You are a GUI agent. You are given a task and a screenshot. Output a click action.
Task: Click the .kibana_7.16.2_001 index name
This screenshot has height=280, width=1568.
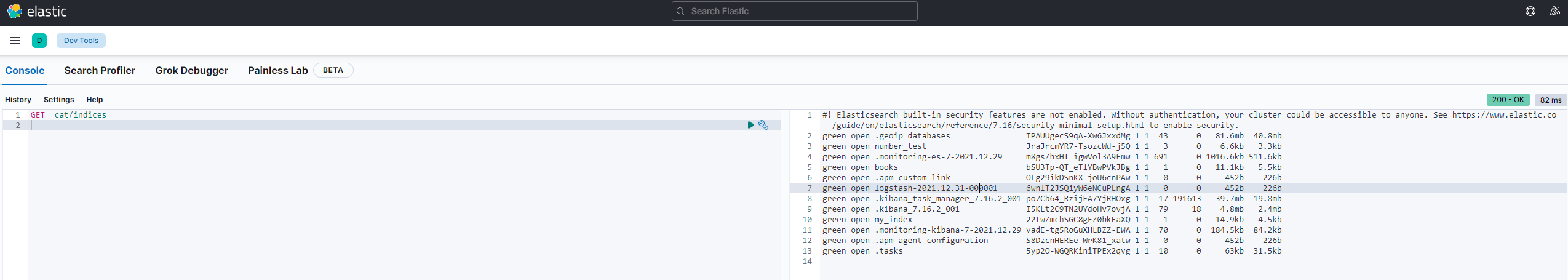pos(917,209)
